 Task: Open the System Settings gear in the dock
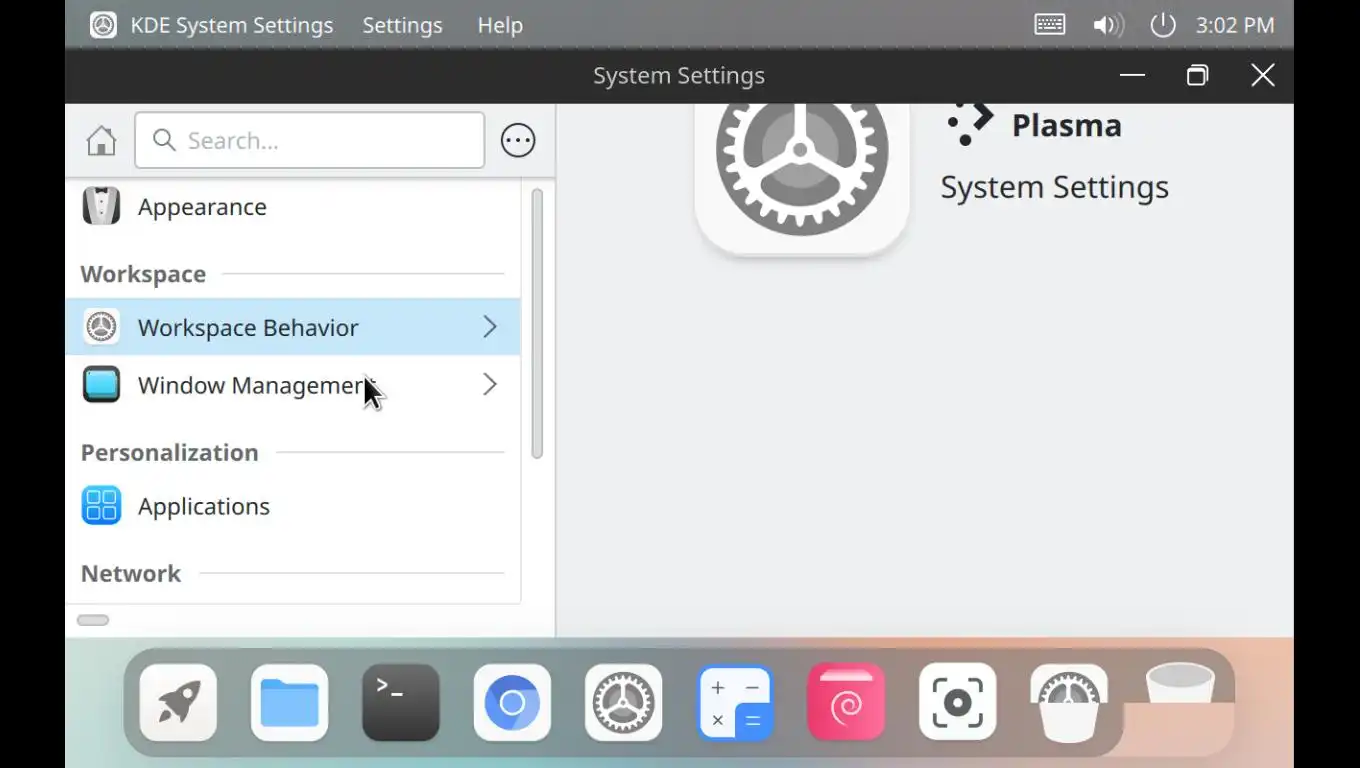(623, 702)
